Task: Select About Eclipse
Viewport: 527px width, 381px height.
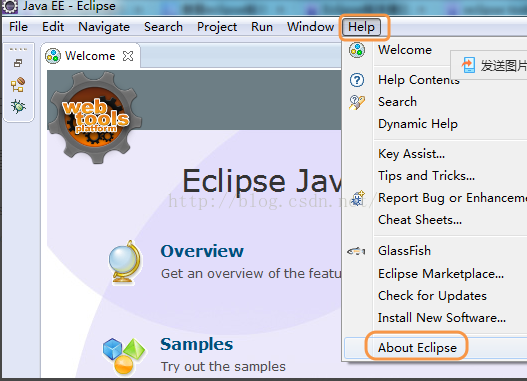Action: coord(417,348)
